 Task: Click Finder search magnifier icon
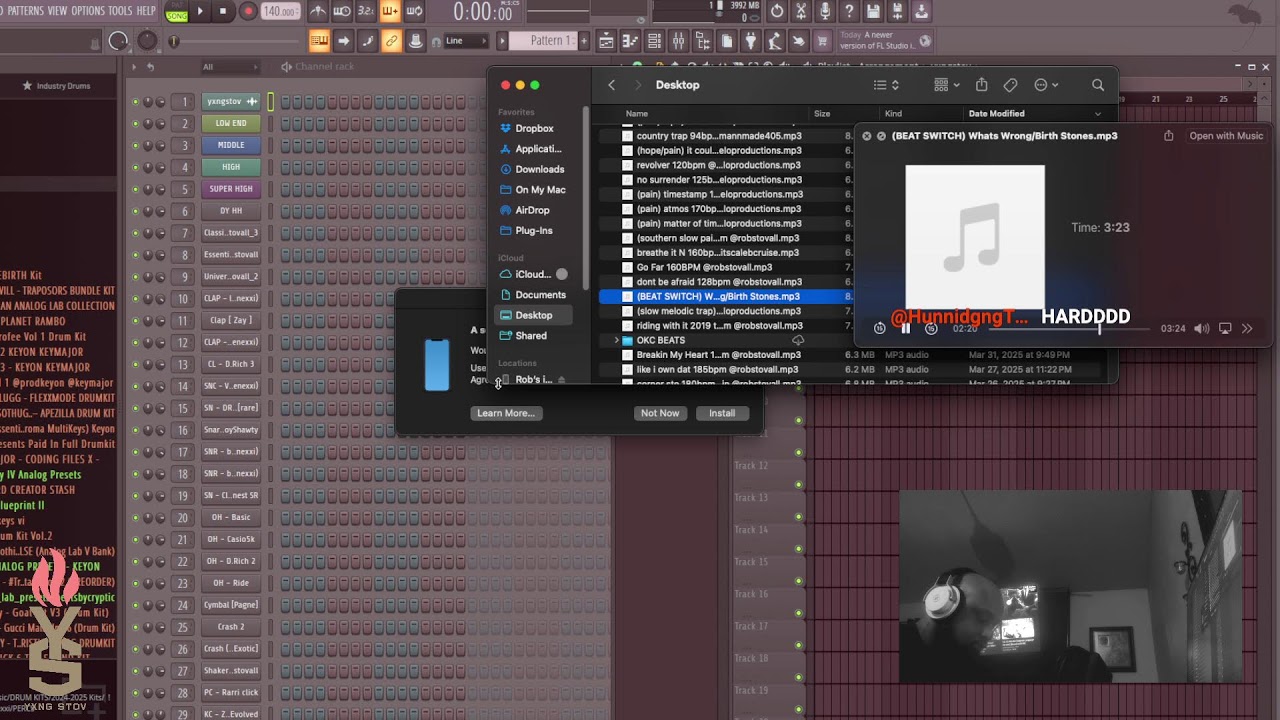(1098, 85)
